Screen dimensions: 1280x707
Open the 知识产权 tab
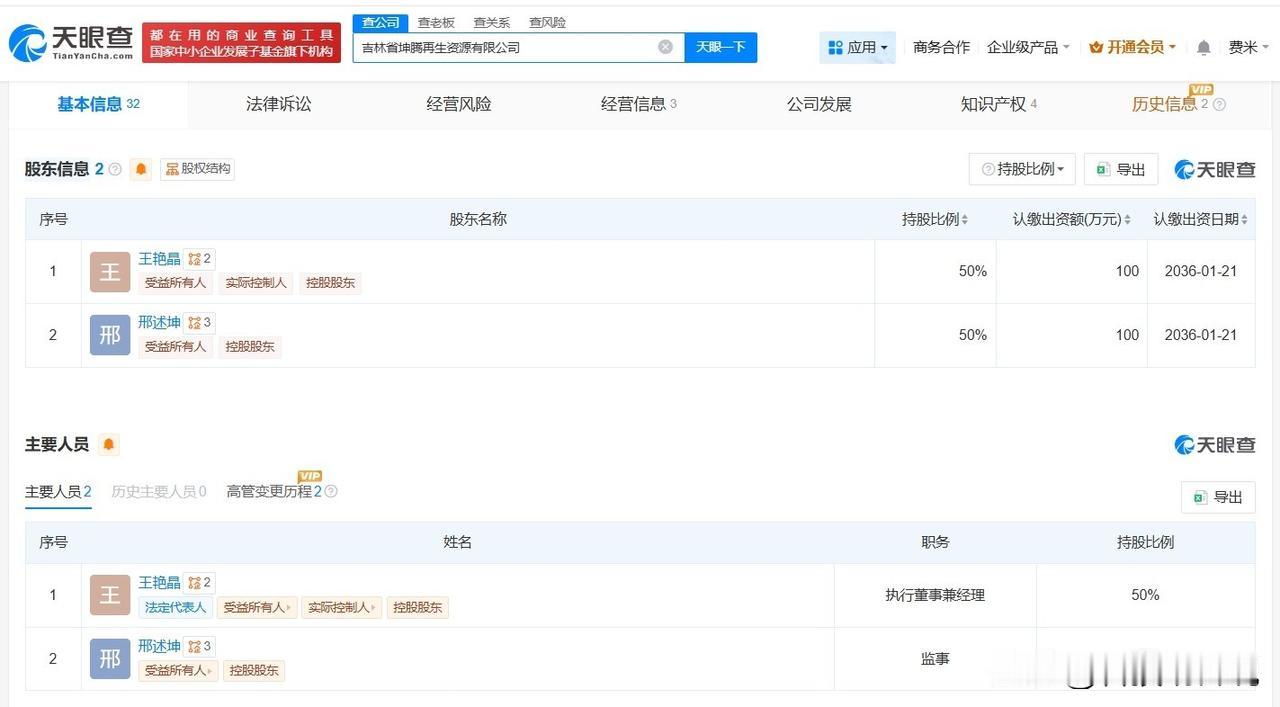coord(998,104)
